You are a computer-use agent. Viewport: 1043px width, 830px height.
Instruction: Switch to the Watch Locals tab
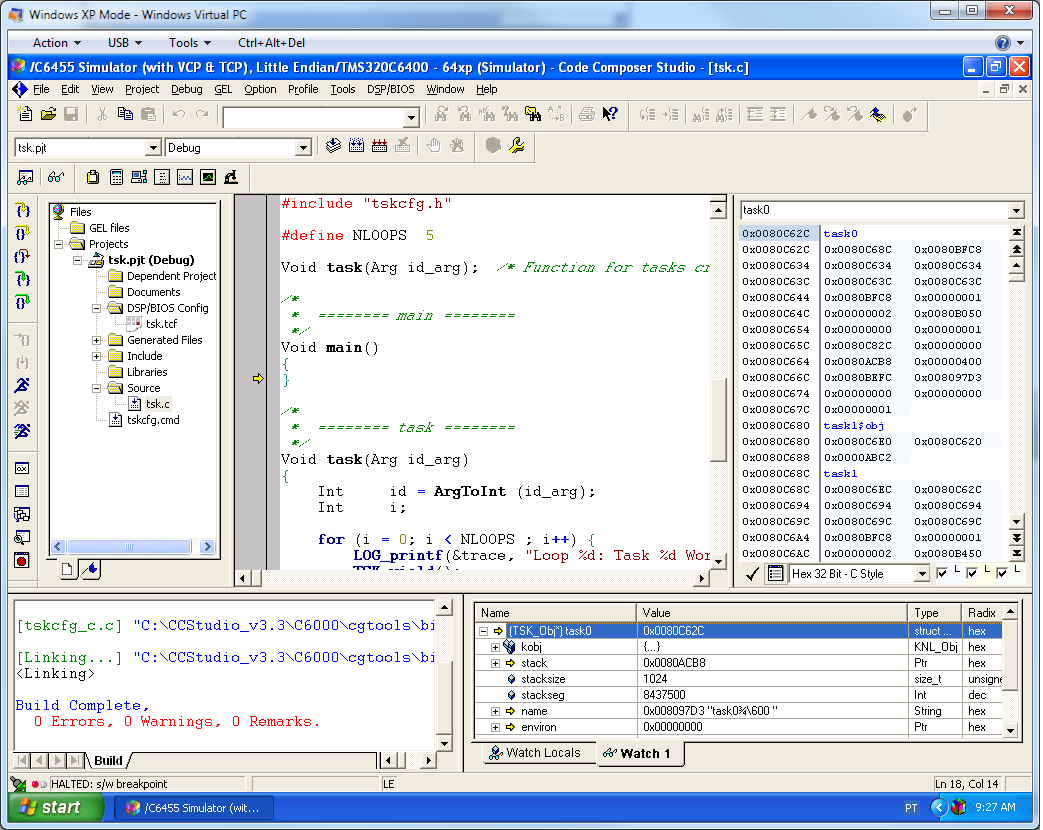point(535,753)
